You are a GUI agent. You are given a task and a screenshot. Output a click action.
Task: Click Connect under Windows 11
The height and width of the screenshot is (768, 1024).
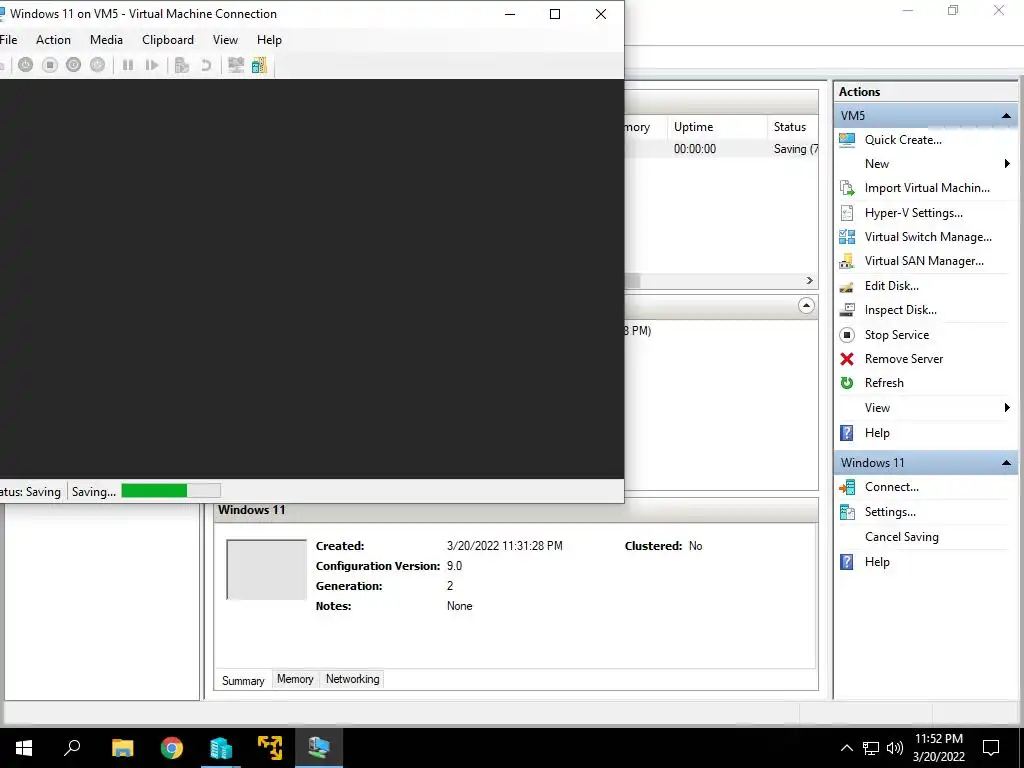click(x=891, y=487)
